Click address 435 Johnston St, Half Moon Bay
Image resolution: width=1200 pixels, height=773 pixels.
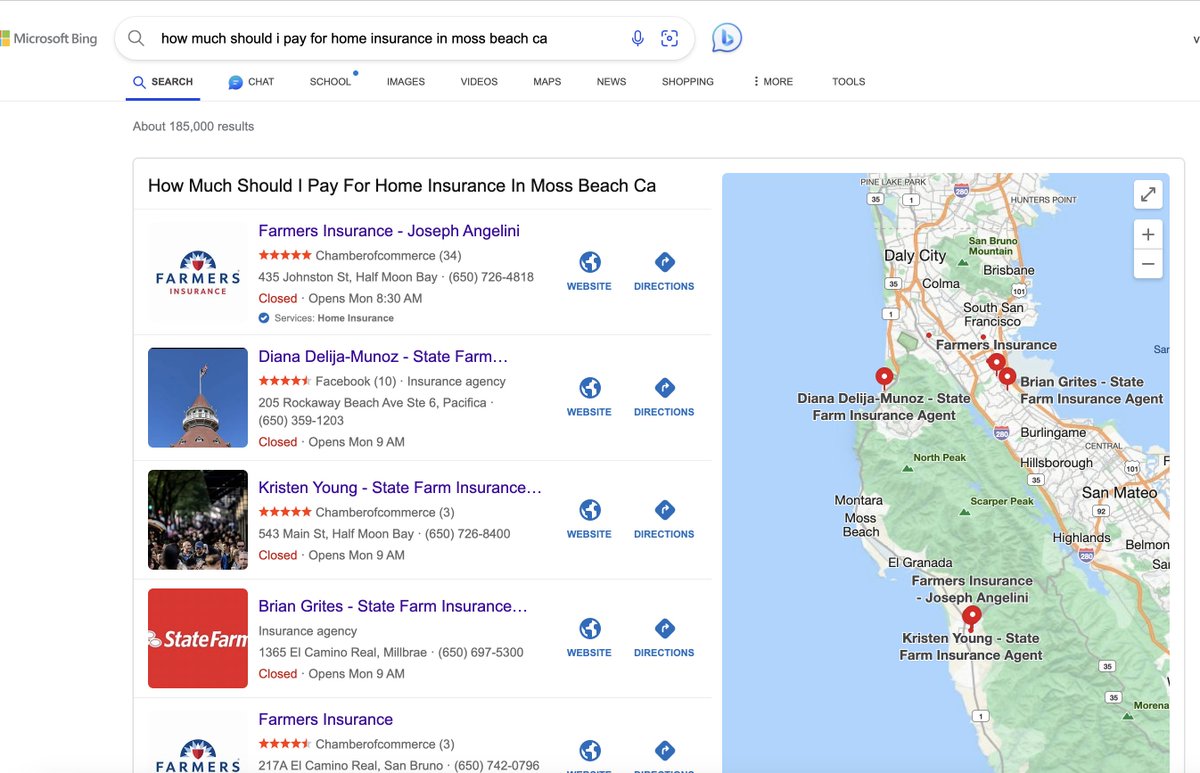(x=348, y=277)
